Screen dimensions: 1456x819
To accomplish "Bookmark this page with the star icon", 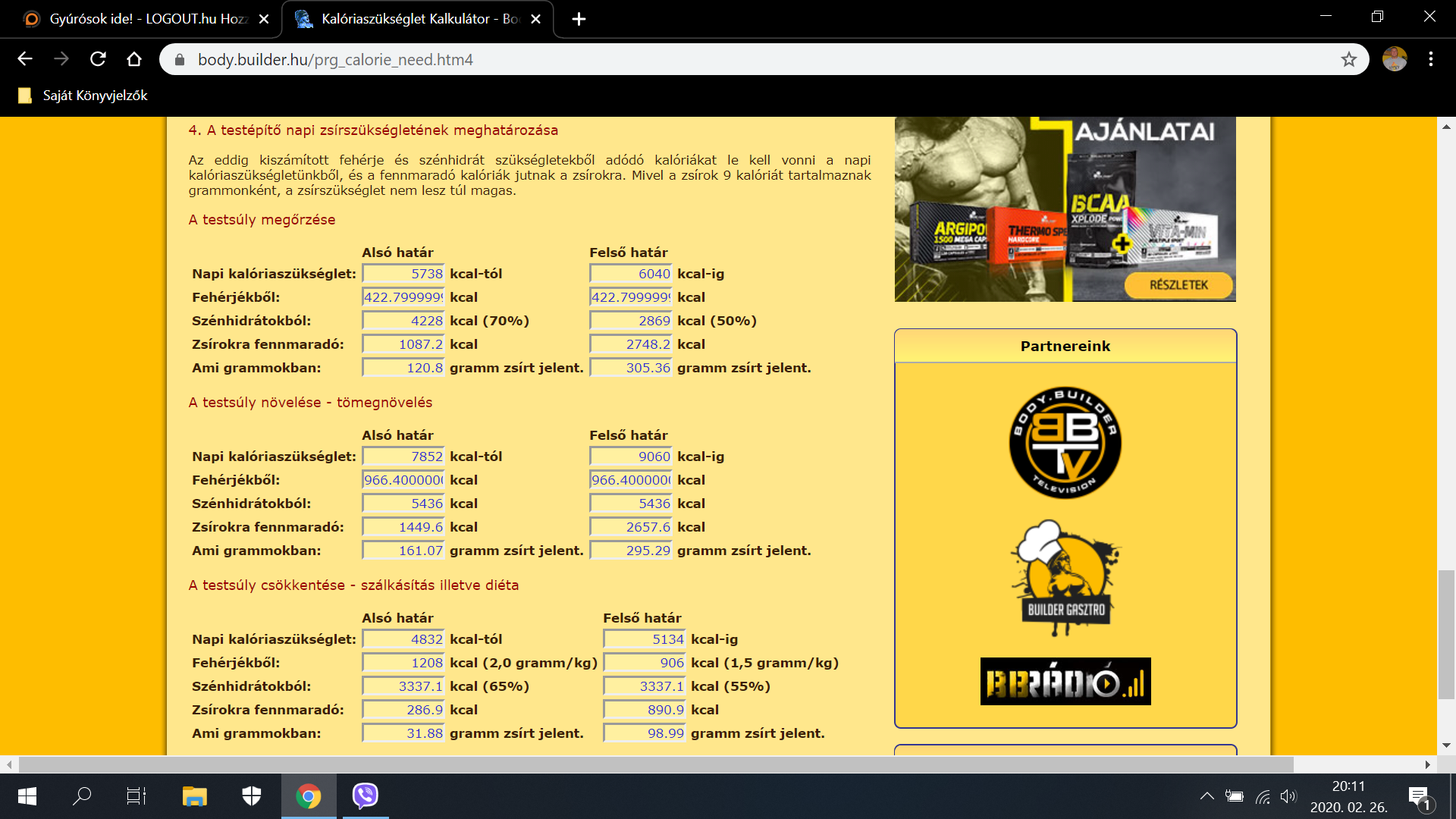I will click(x=1348, y=59).
